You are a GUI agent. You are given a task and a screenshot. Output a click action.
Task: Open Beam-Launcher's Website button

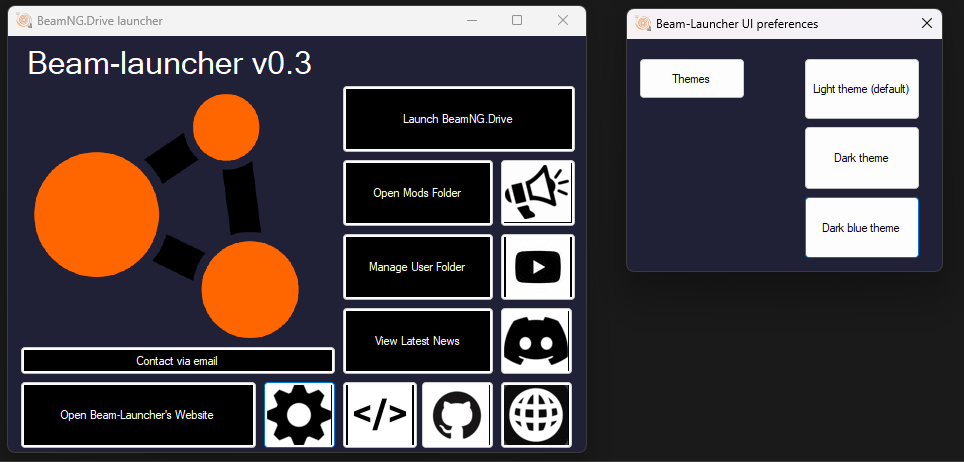[138, 415]
